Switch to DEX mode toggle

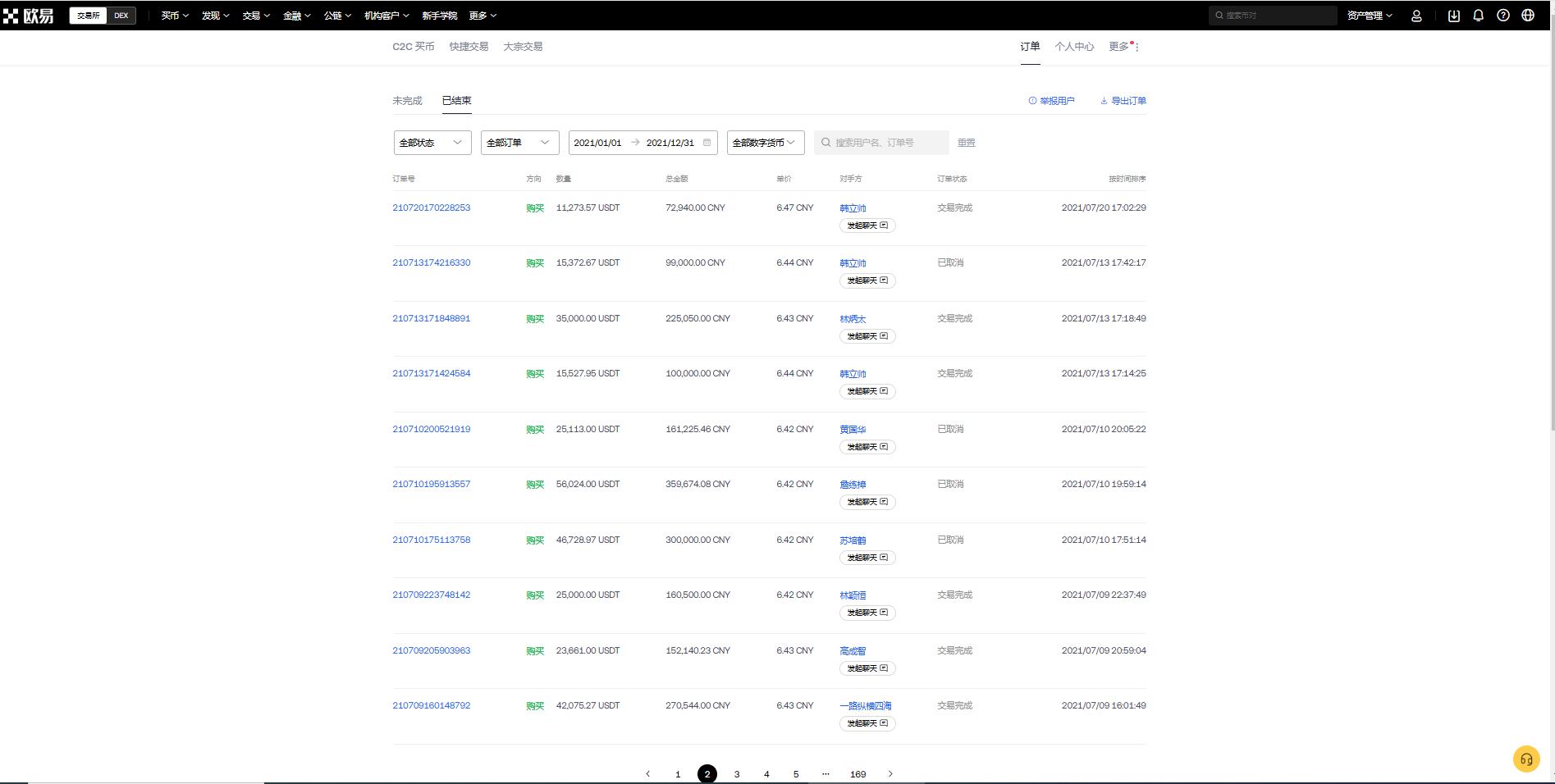click(121, 16)
